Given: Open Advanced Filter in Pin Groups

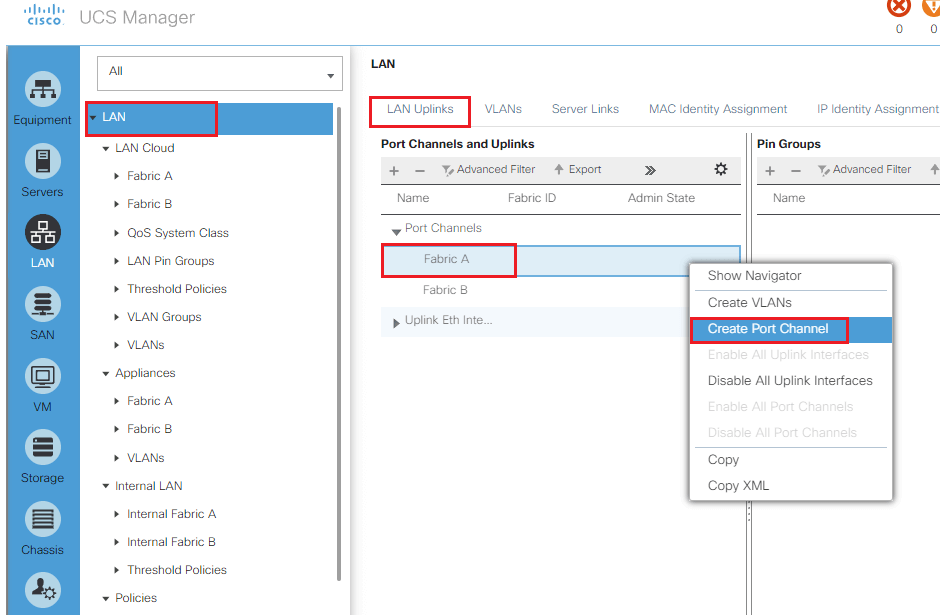Looking at the screenshot, I should (864, 170).
